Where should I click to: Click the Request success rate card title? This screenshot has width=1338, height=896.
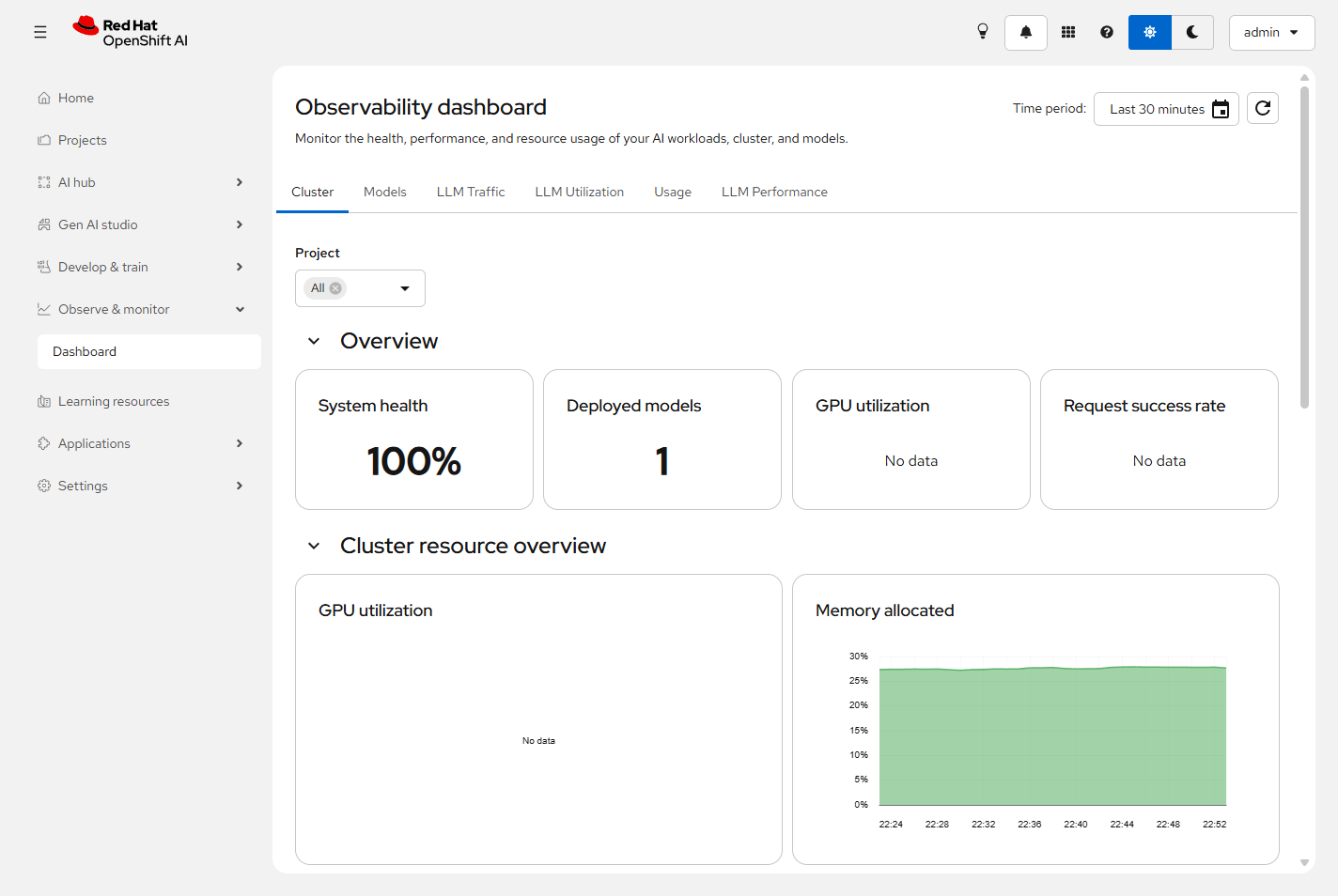1144,406
